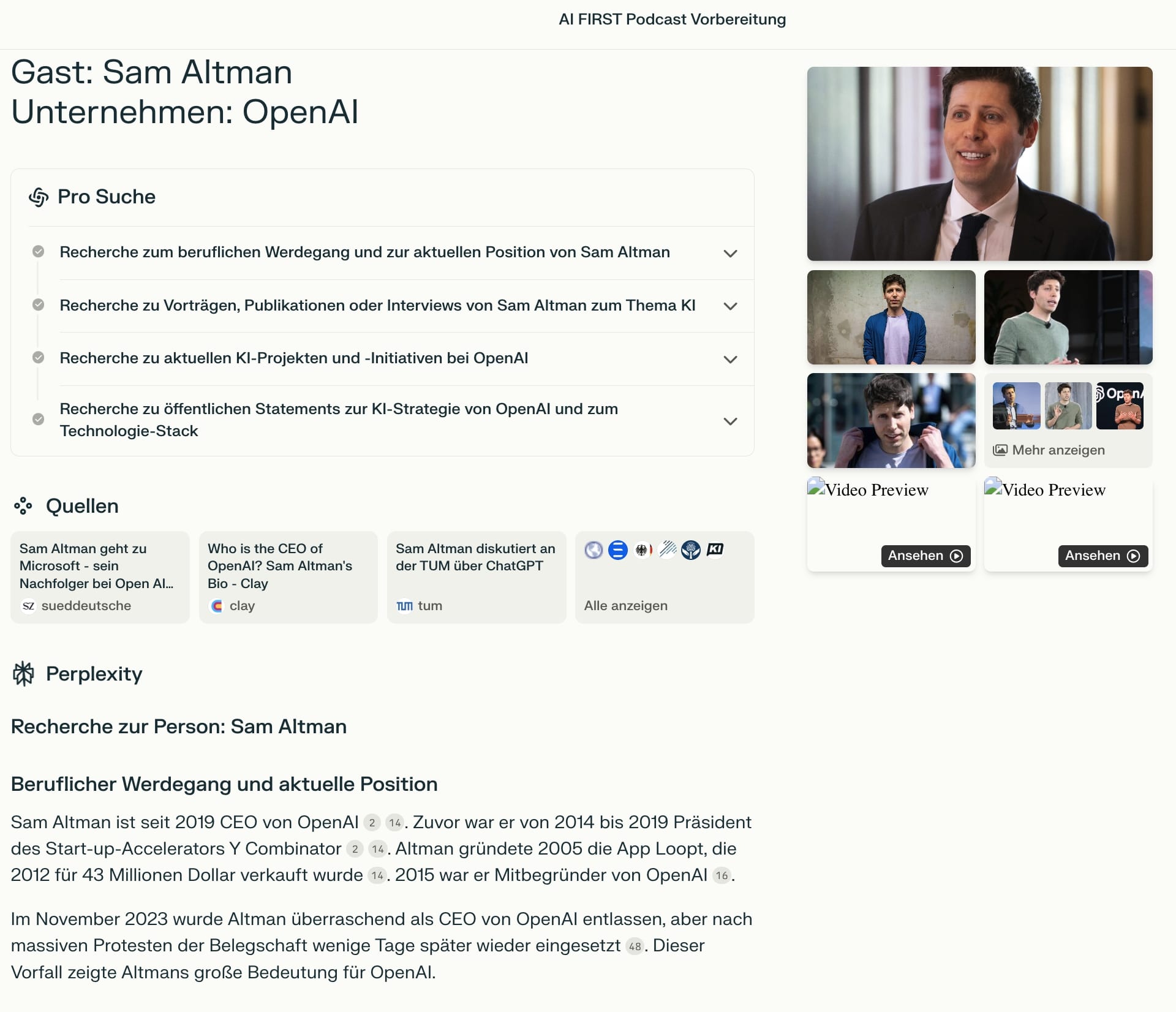
Task: Click the sueddeutsche SZ favicon
Action: click(x=28, y=606)
